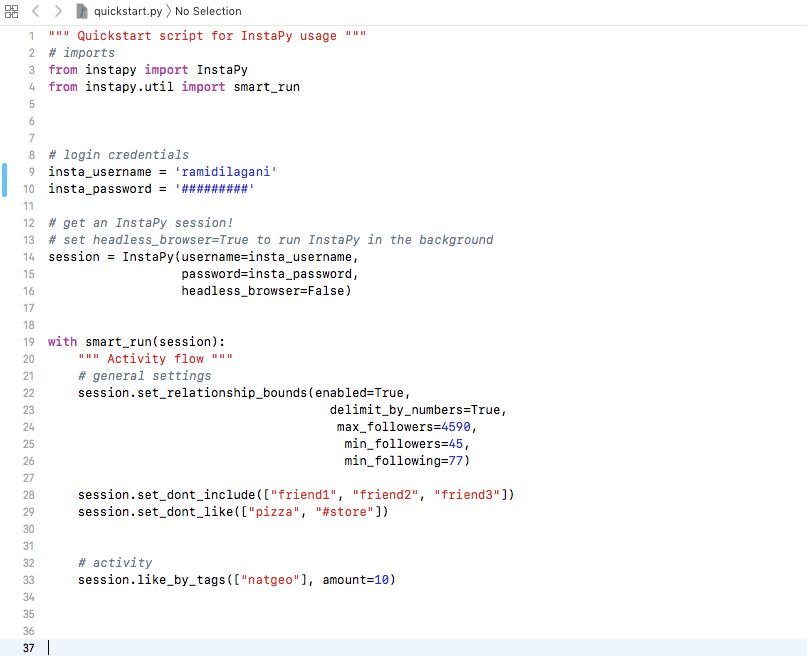Click line number 37 in the gutter
This screenshot has height=661, width=807.
(x=29, y=648)
